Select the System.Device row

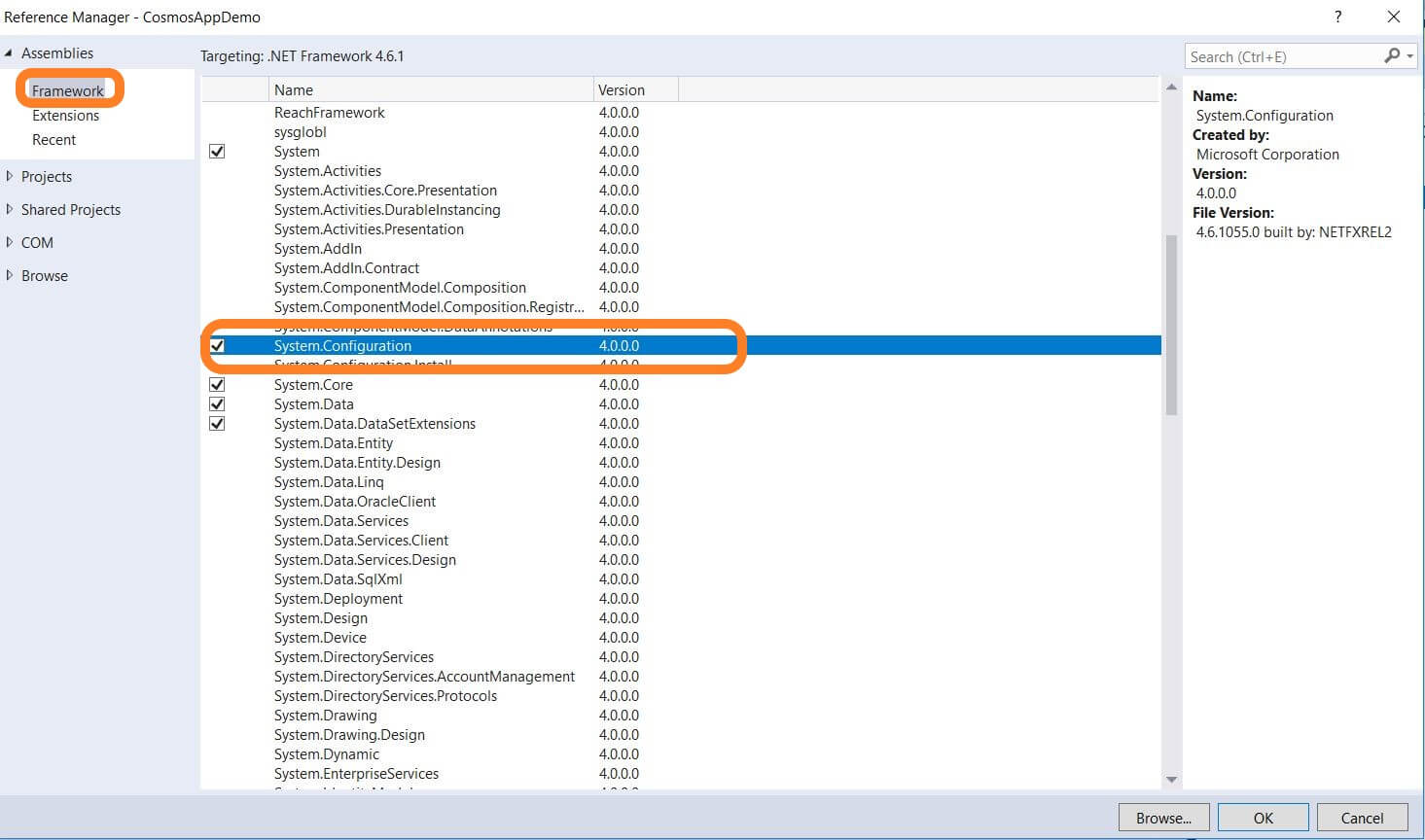[681, 638]
